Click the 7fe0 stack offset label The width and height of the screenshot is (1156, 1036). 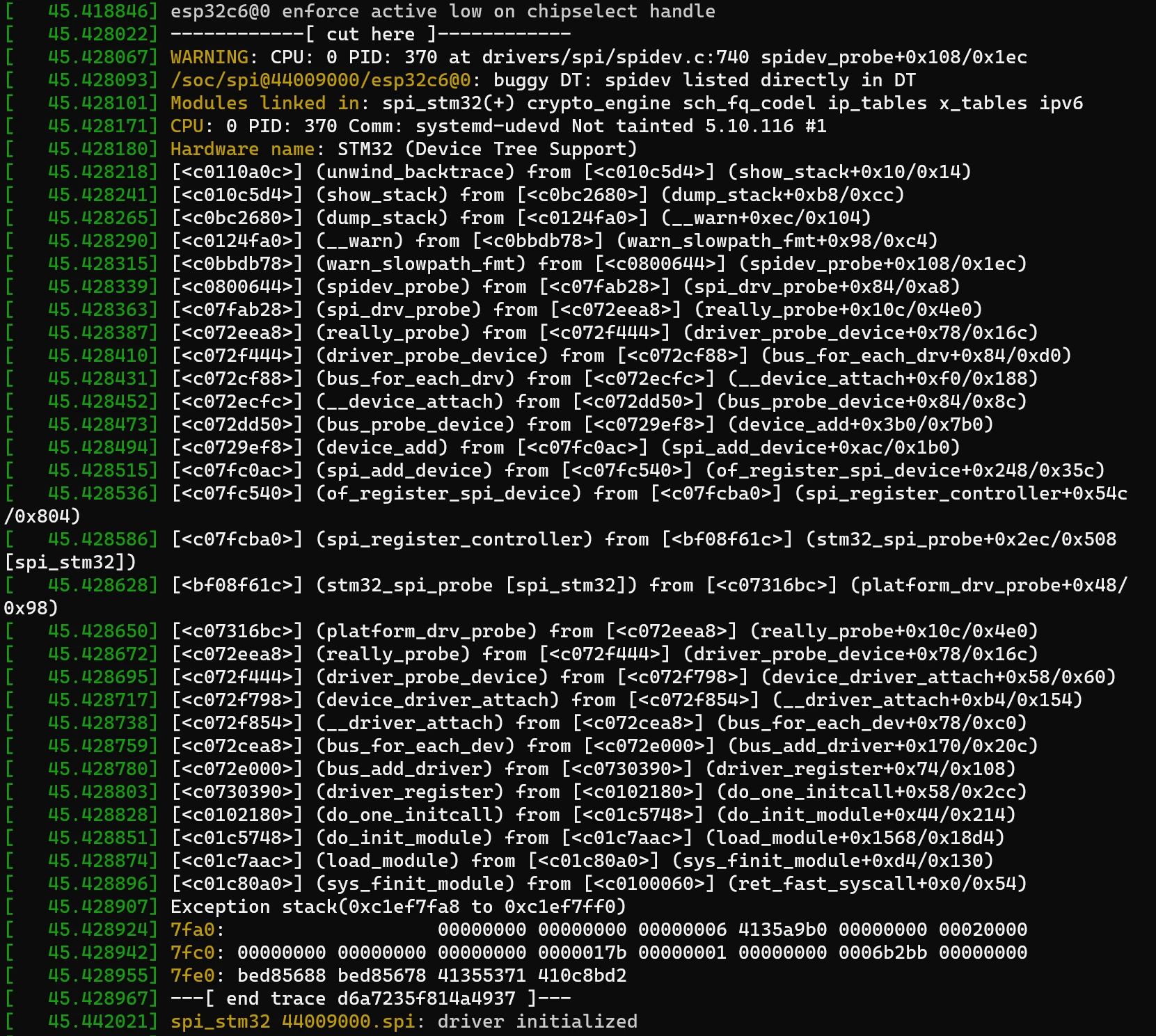[193, 975]
